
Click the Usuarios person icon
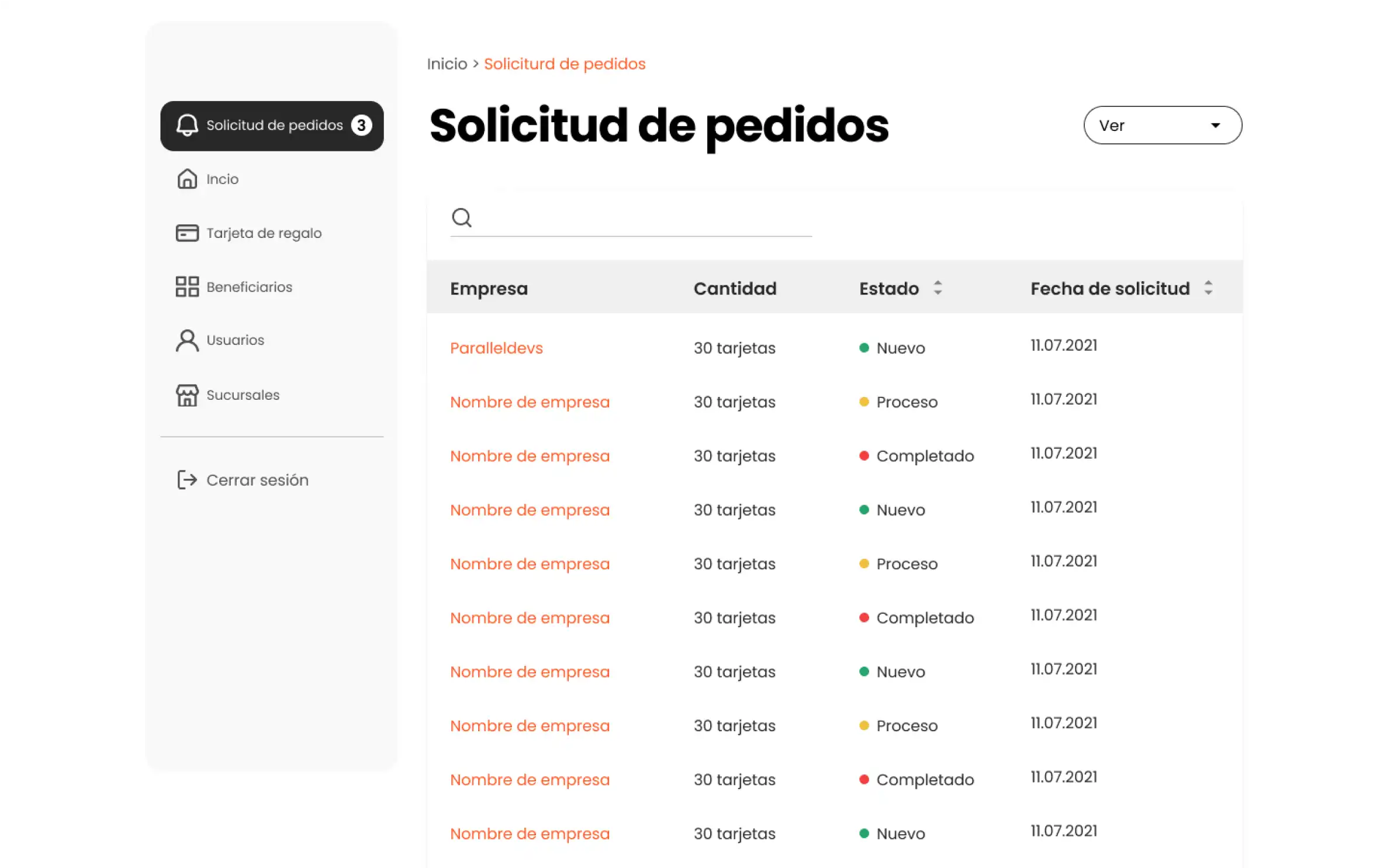(186, 340)
